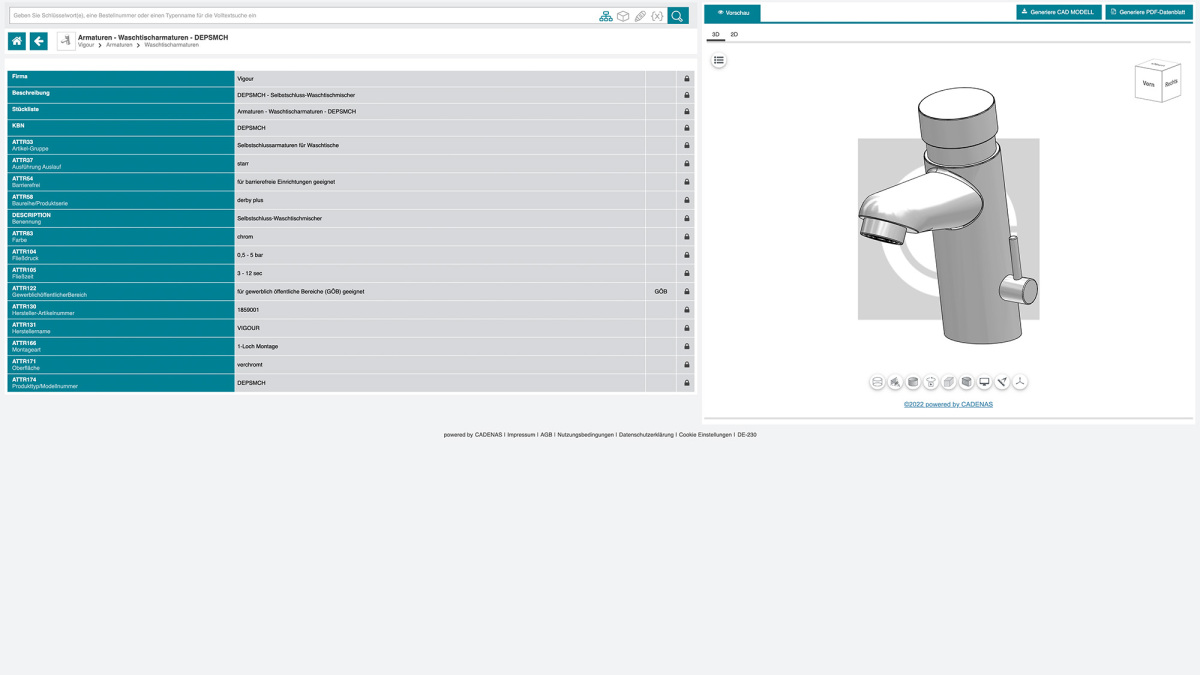Open the variable {x} search icon

pos(657,16)
